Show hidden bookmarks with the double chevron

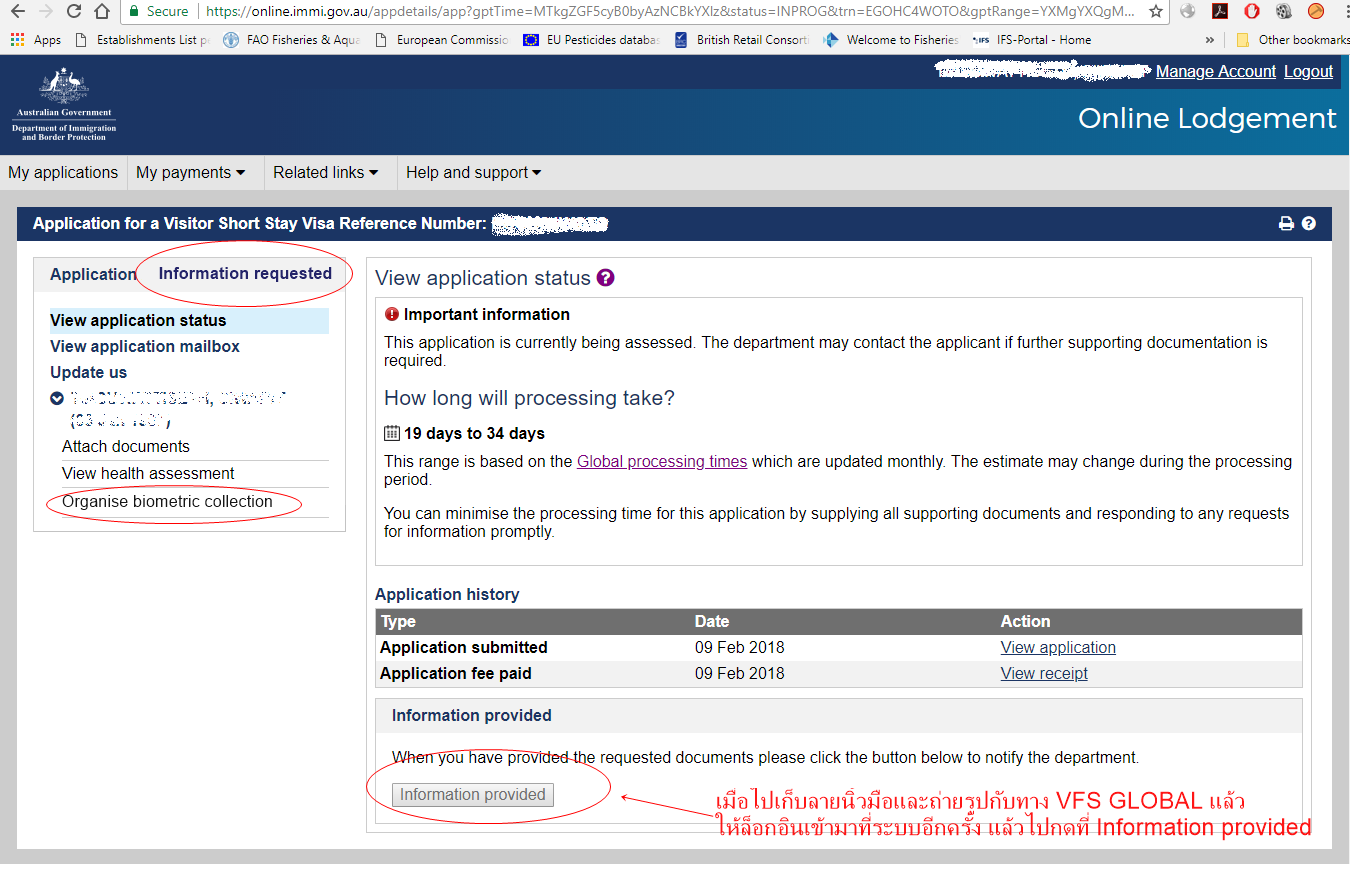1210,40
